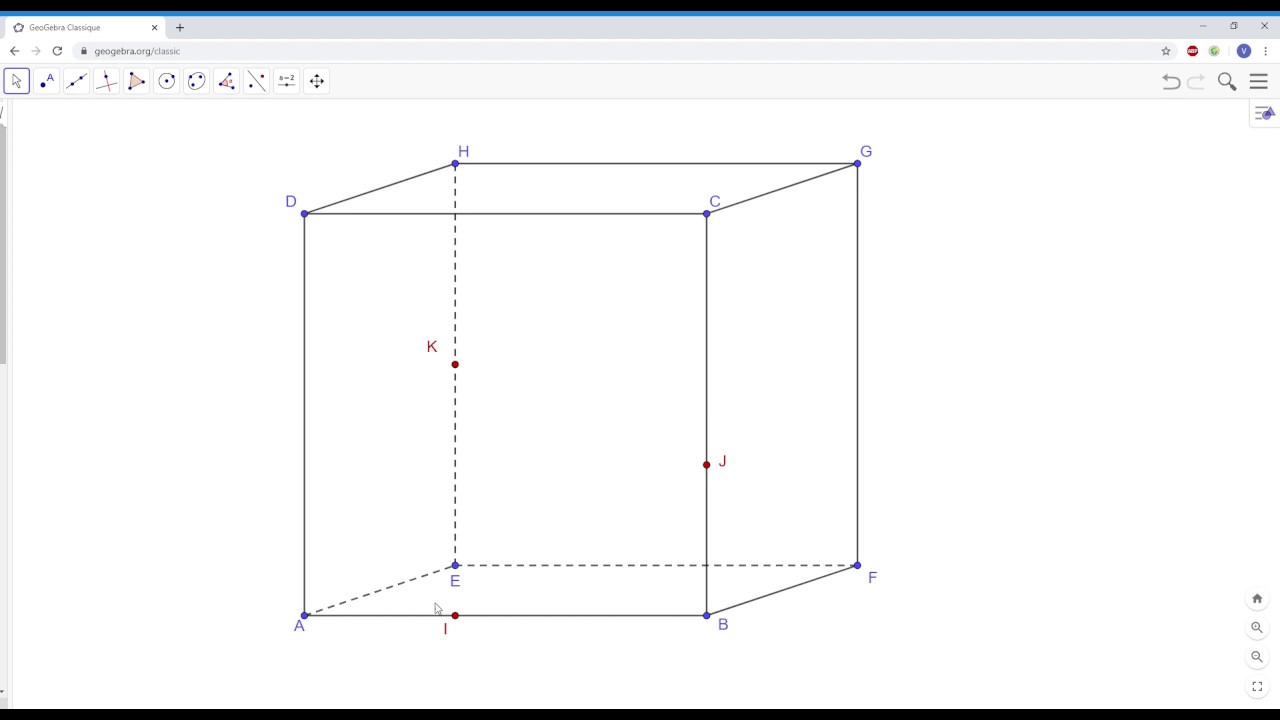
Task: Open GeoGebra search magnifier
Action: (1227, 82)
